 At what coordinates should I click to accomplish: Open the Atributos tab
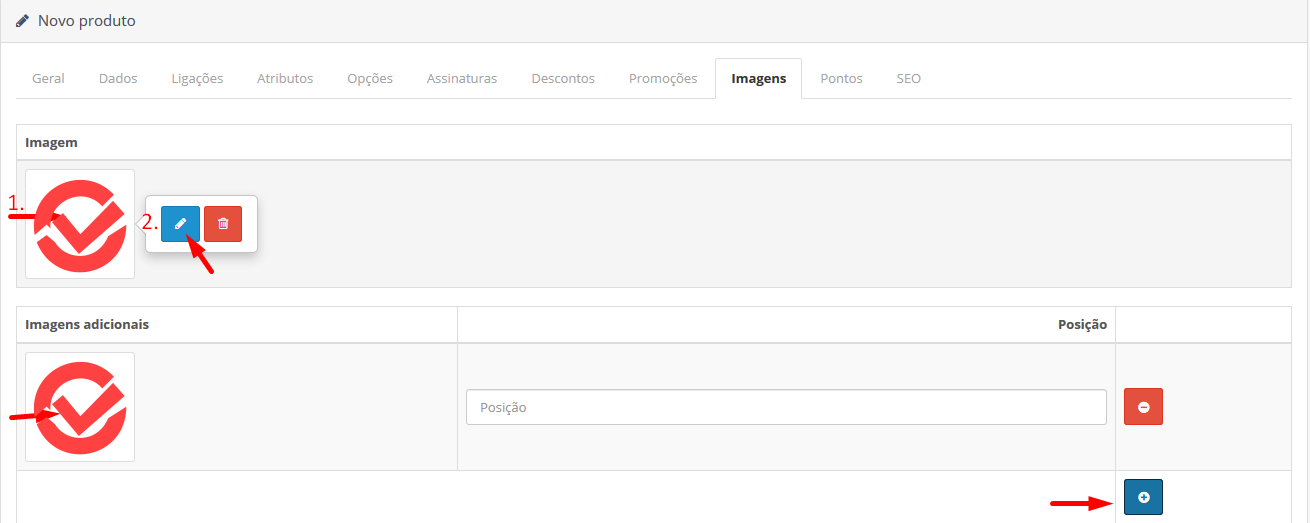[285, 78]
